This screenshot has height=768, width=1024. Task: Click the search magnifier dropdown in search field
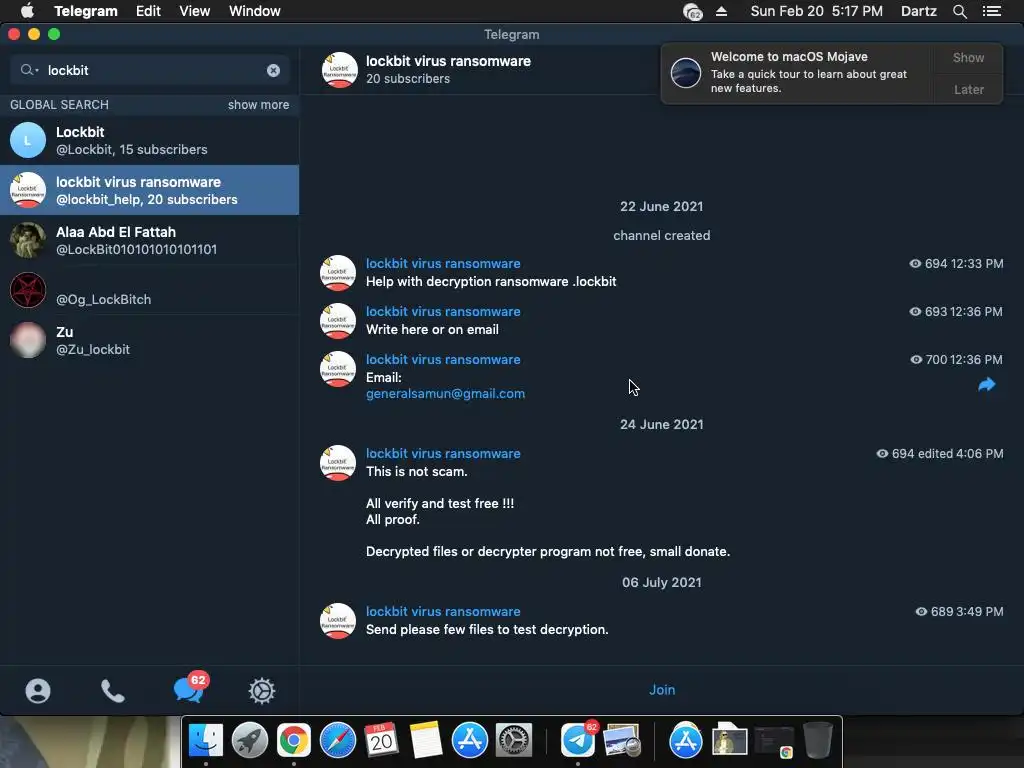click(x=29, y=70)
